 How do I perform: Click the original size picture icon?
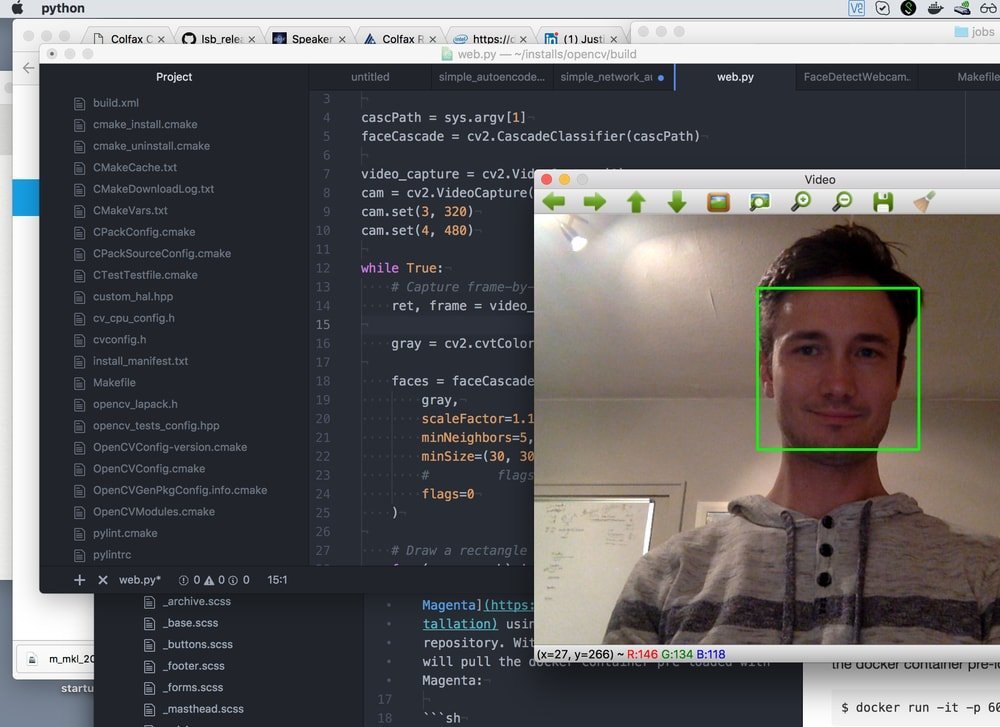tap(718, 202)
